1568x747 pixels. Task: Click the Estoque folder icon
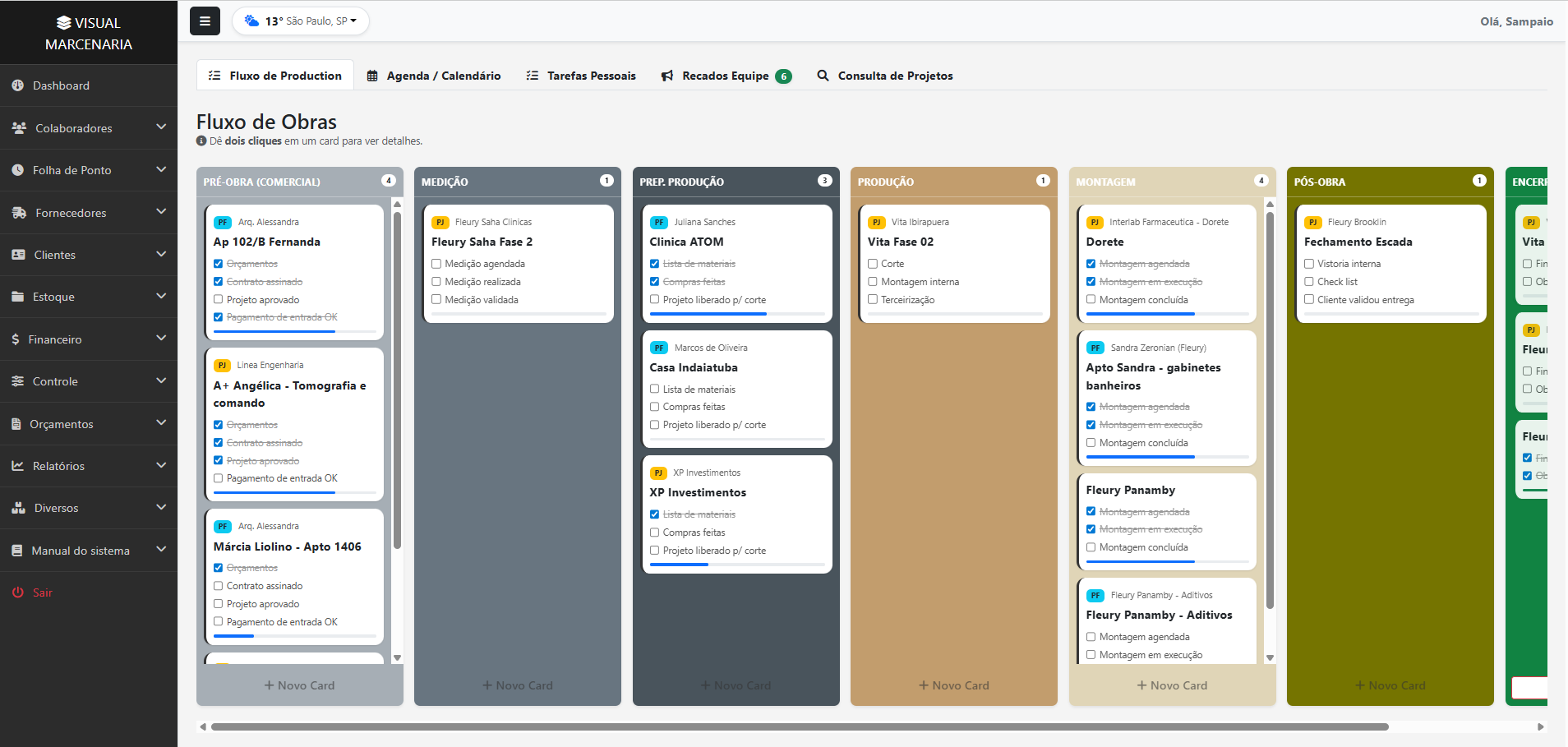pyautogui.click(x=18, y=297)
